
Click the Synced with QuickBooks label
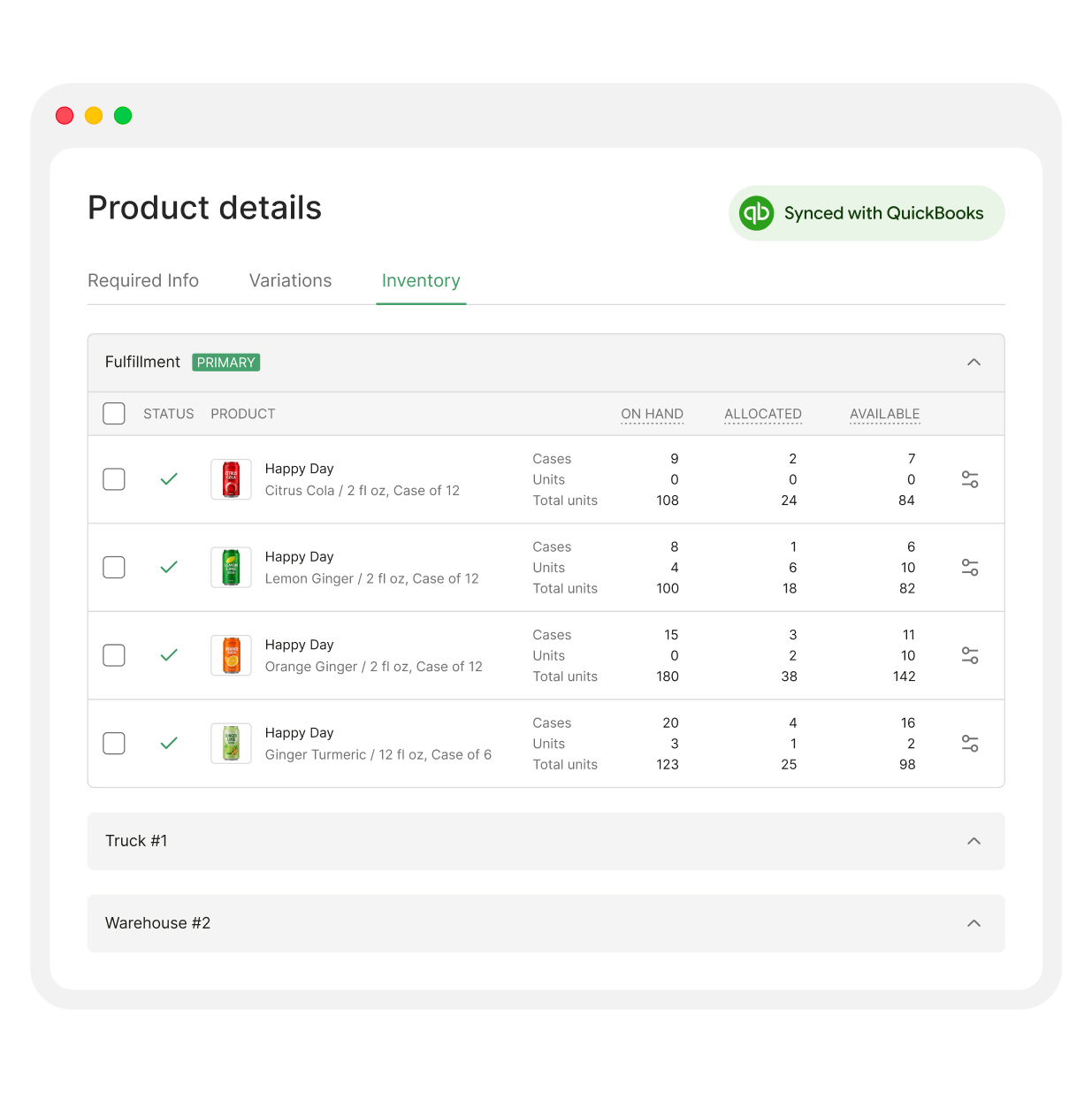point(883,213)
